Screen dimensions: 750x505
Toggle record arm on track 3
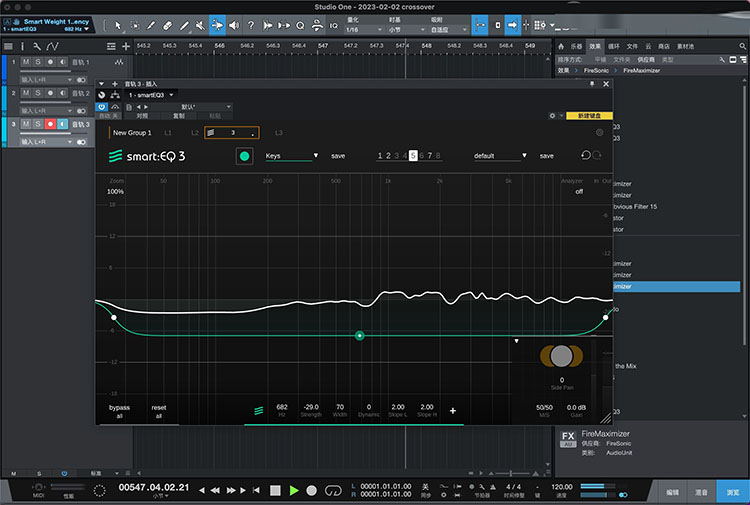pos(50,124)
